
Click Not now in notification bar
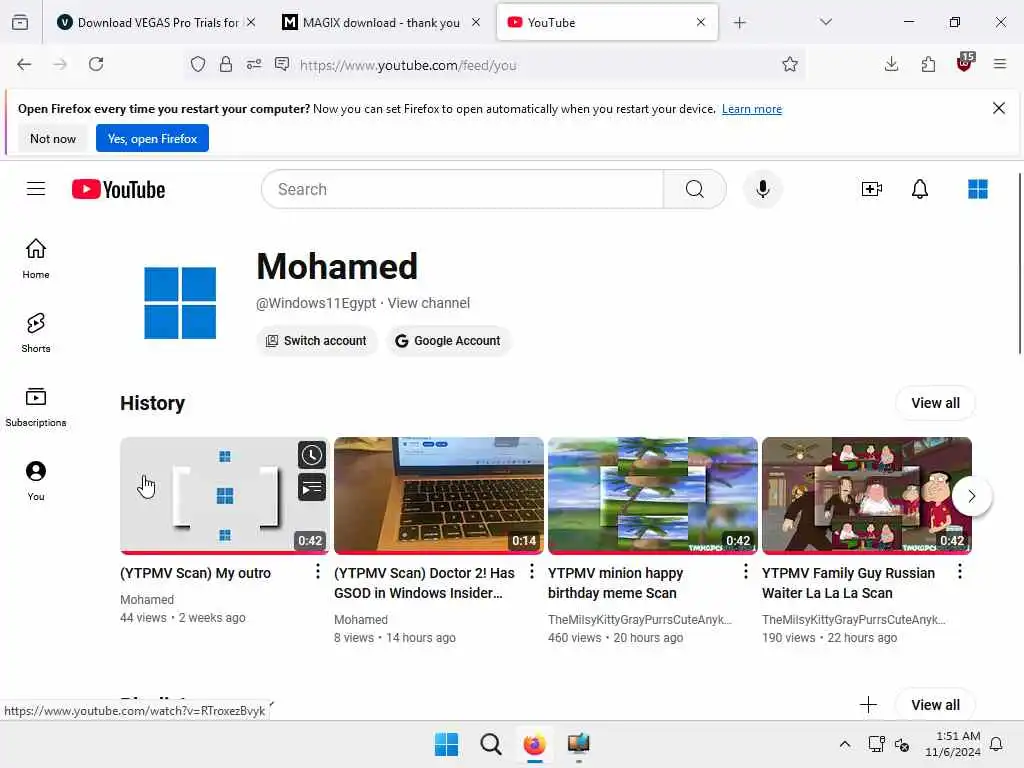pos(53,138)
